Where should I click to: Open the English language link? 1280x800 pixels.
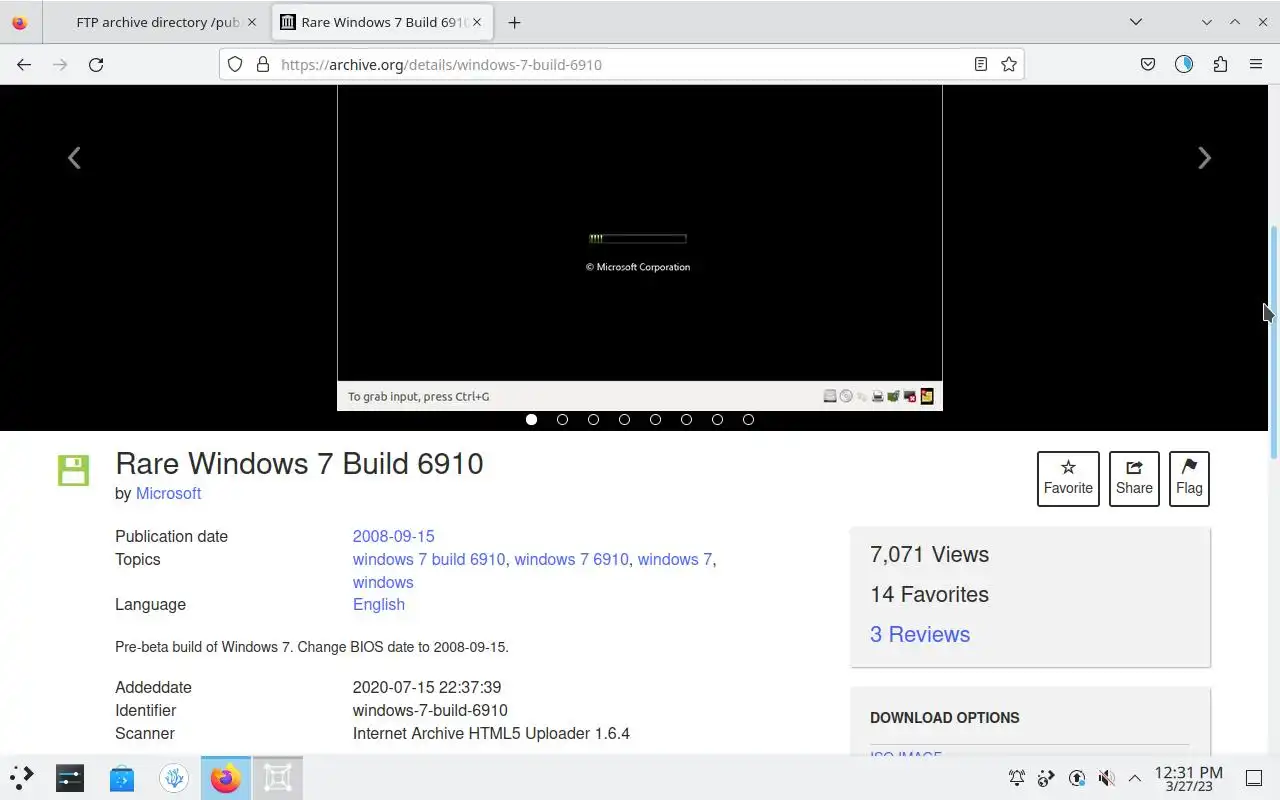[379, 604]
